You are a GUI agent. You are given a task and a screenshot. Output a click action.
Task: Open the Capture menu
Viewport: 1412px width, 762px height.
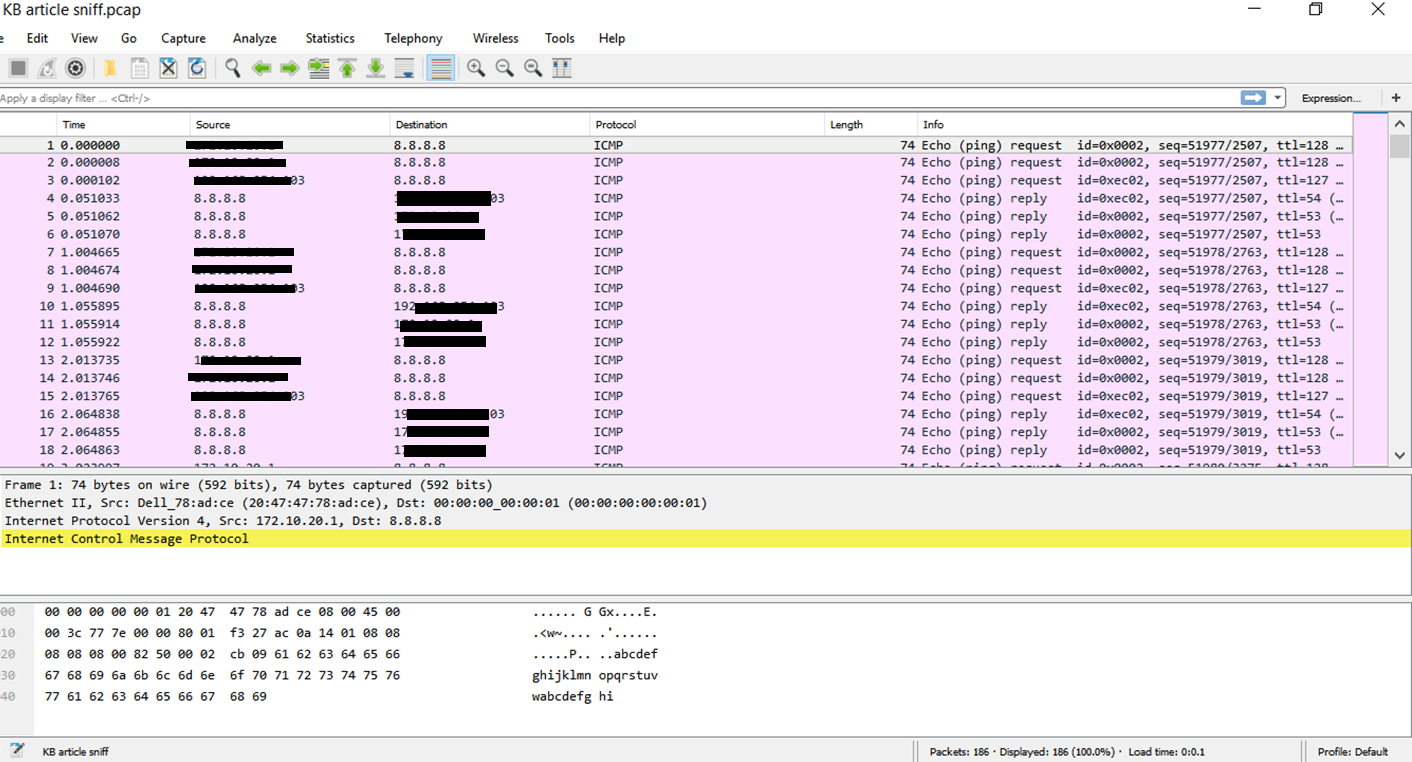(x=183, y=38)
